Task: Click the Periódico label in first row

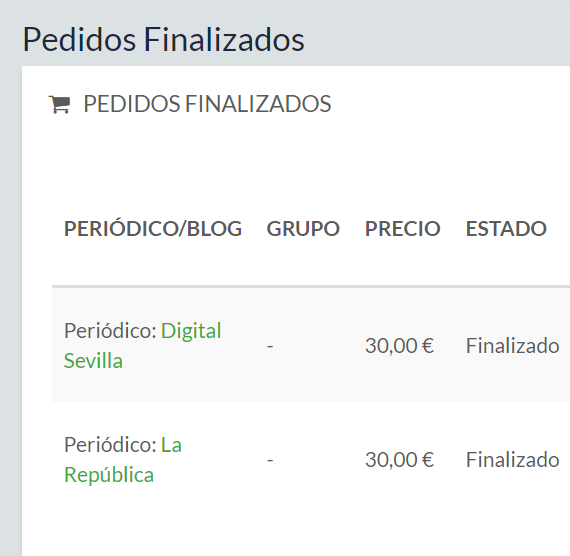Action: click(x=110, y=331)
